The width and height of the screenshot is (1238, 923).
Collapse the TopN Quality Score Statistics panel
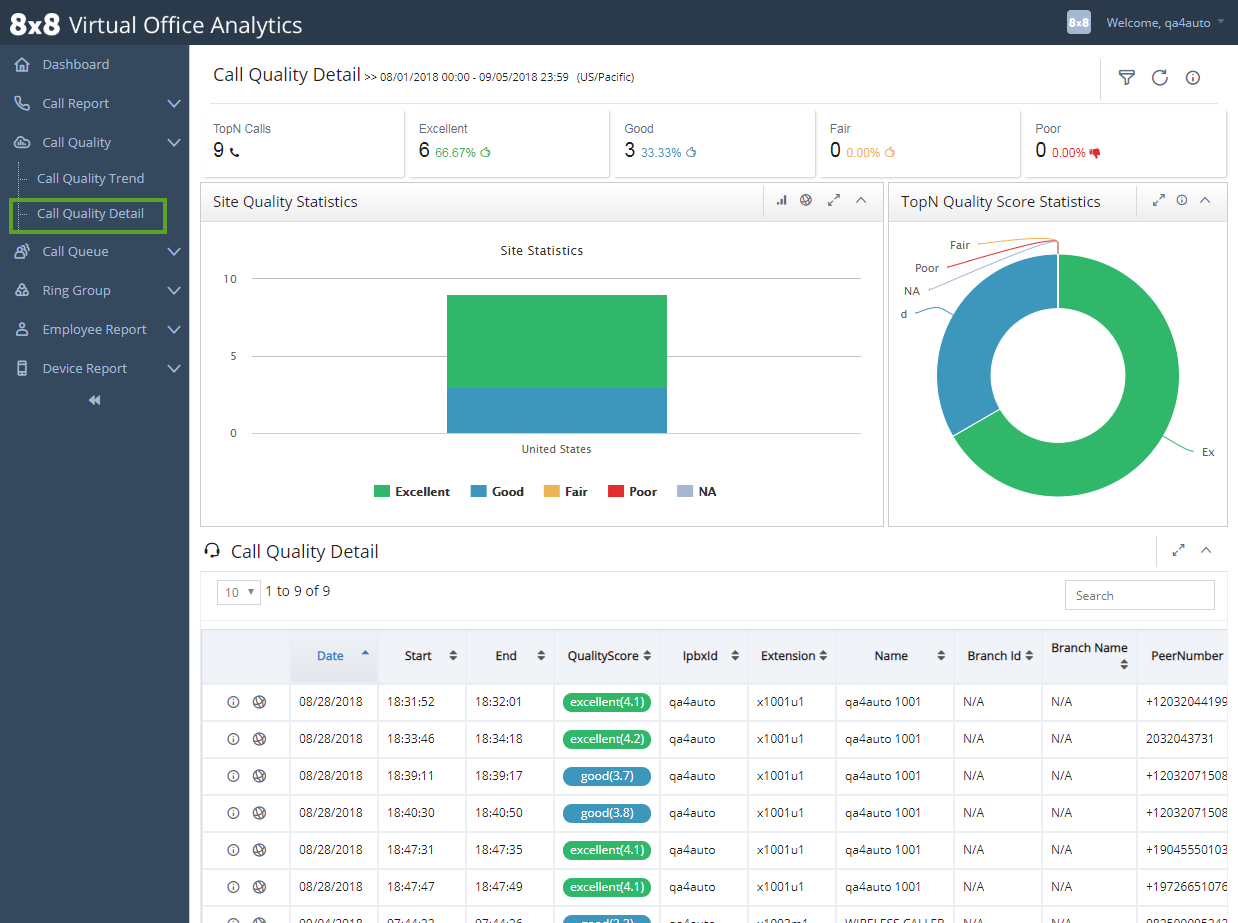click(x=1204, y=200)
